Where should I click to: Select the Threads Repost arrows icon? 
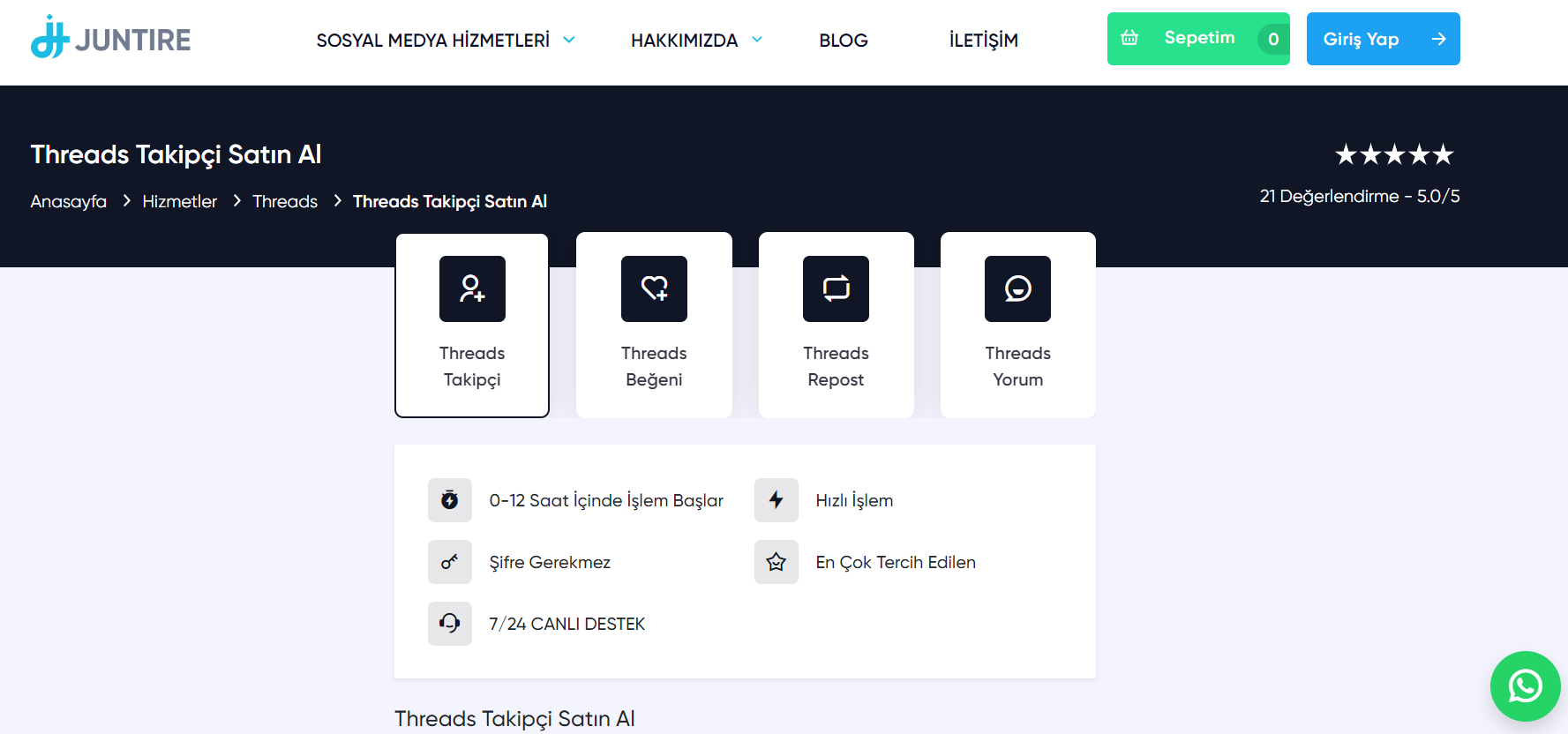836,288
